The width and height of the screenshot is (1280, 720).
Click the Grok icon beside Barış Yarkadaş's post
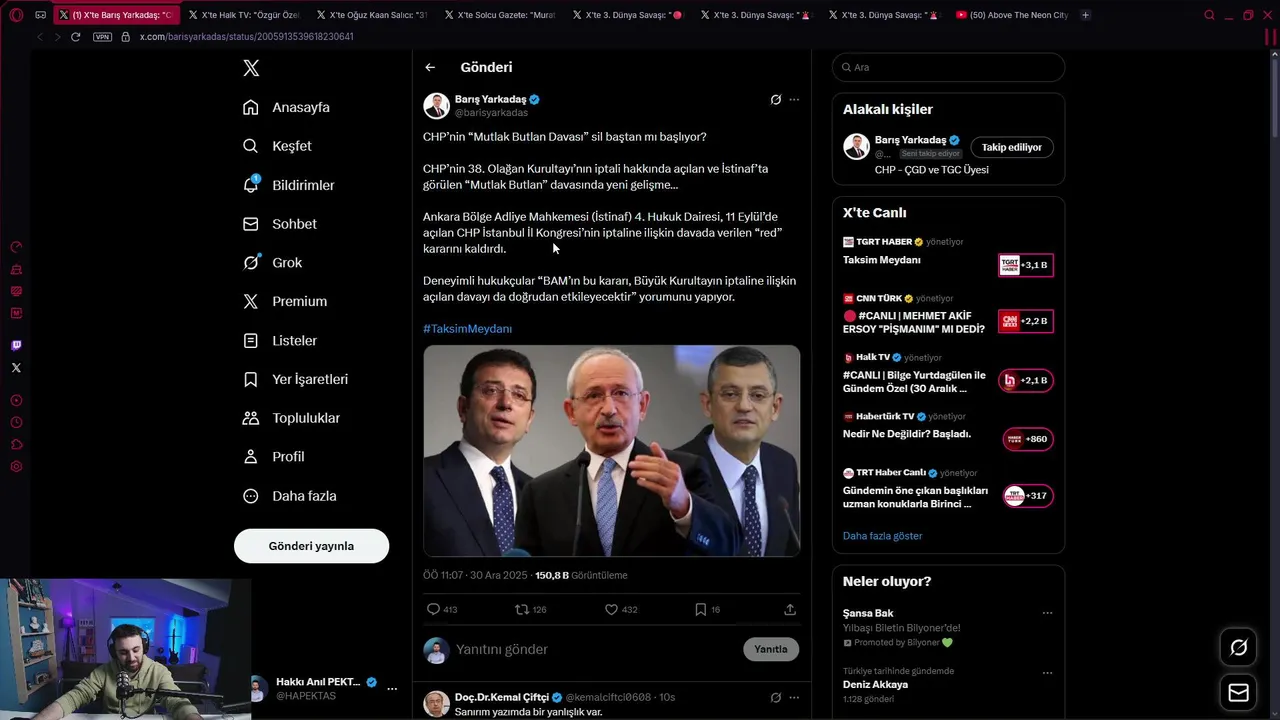click(x=775, y=100)
